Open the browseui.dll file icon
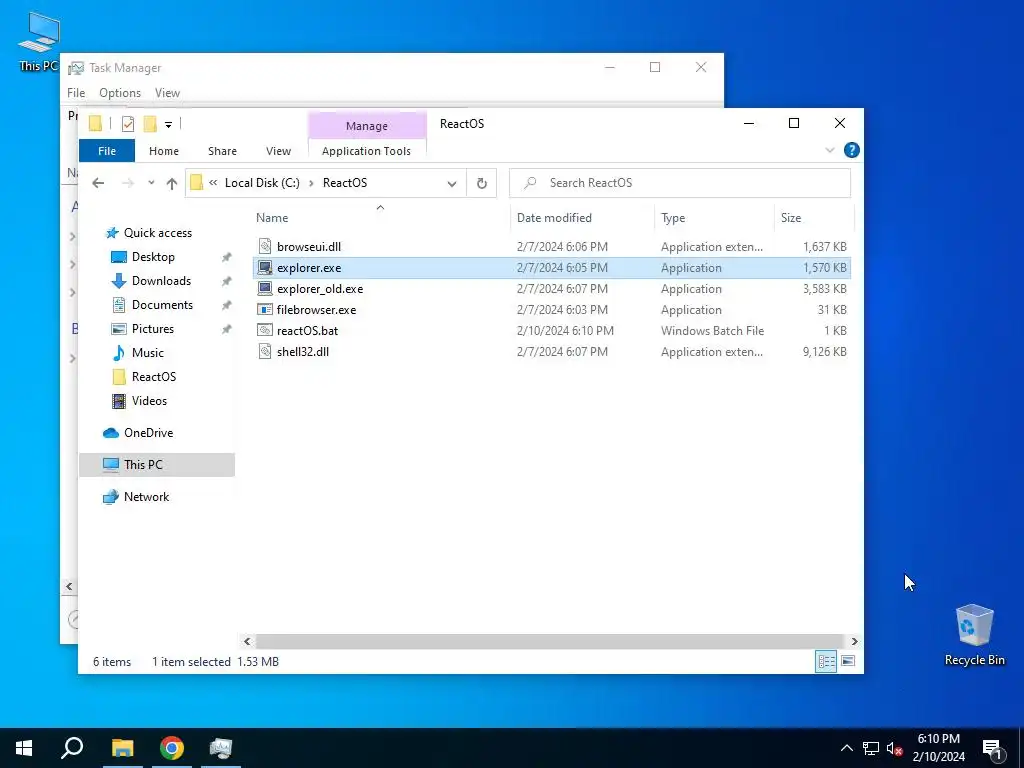The width and height of the screenshot is (1024, 768). coord(264,246)
